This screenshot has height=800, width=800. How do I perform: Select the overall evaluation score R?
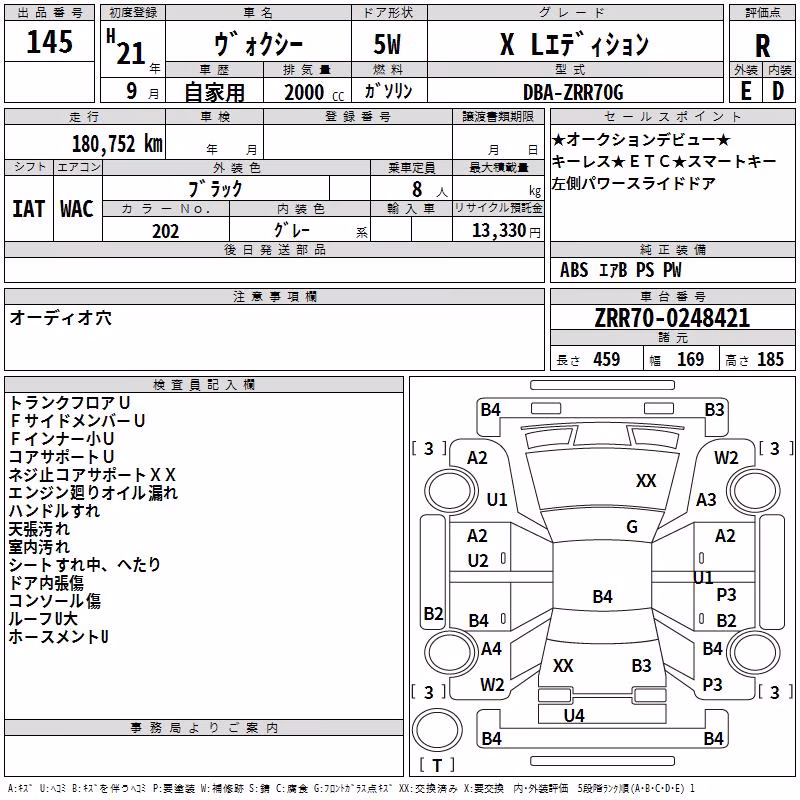point(762,46)
